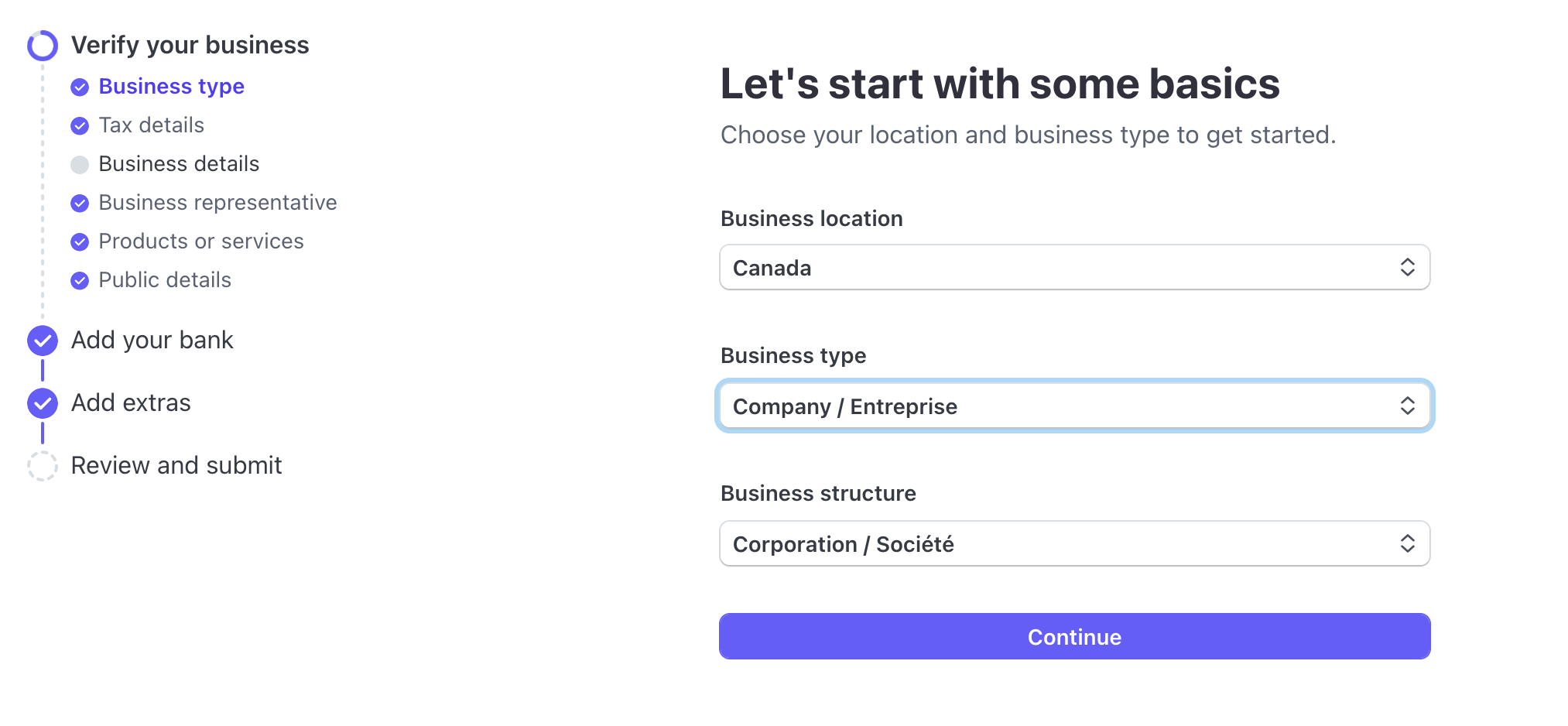
Task: Click the Add extras completed check icon
Action: 43,403
